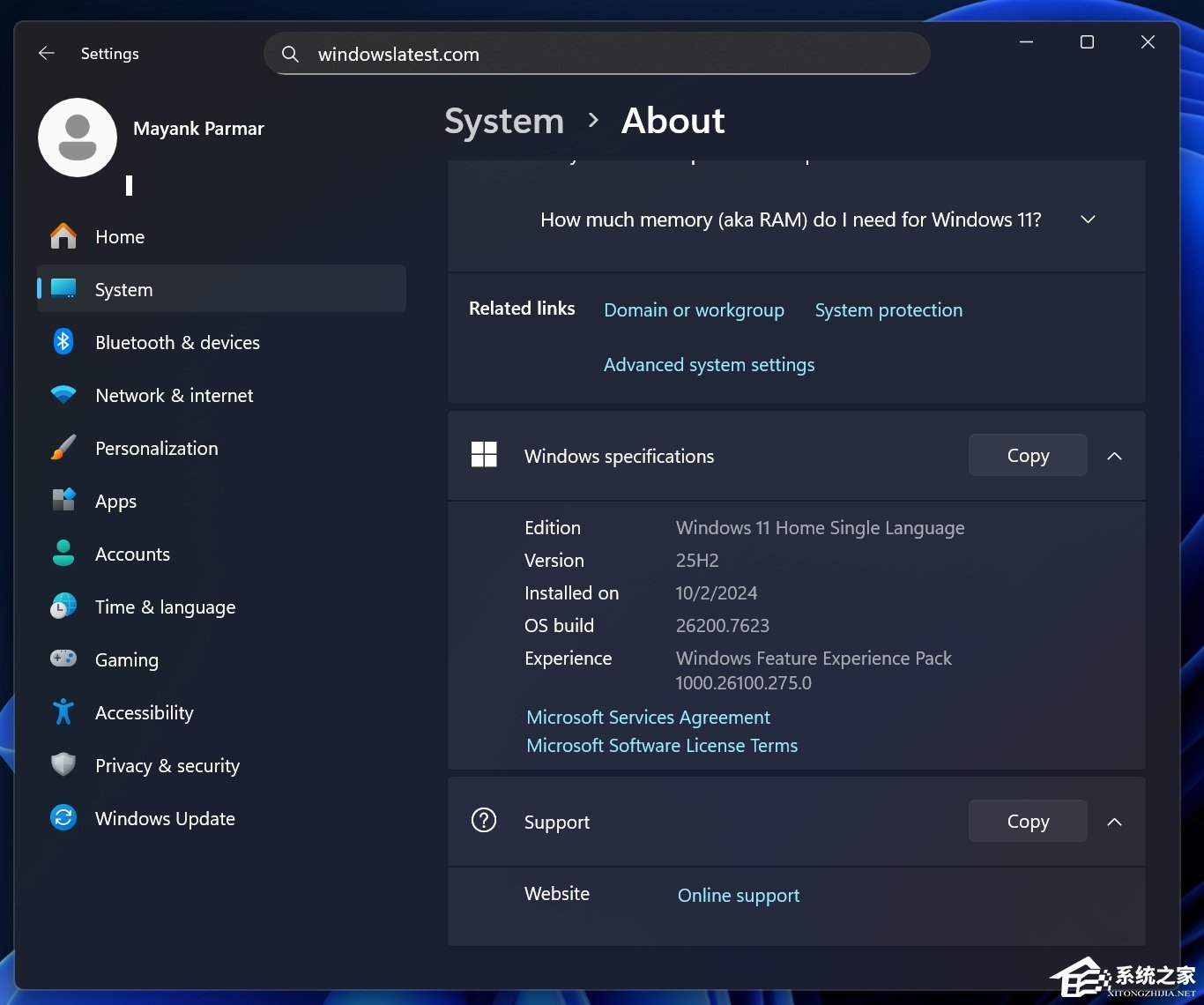Collapse the Support section
This screenshot has height=1005, width=1204.
coord(1114,822)
